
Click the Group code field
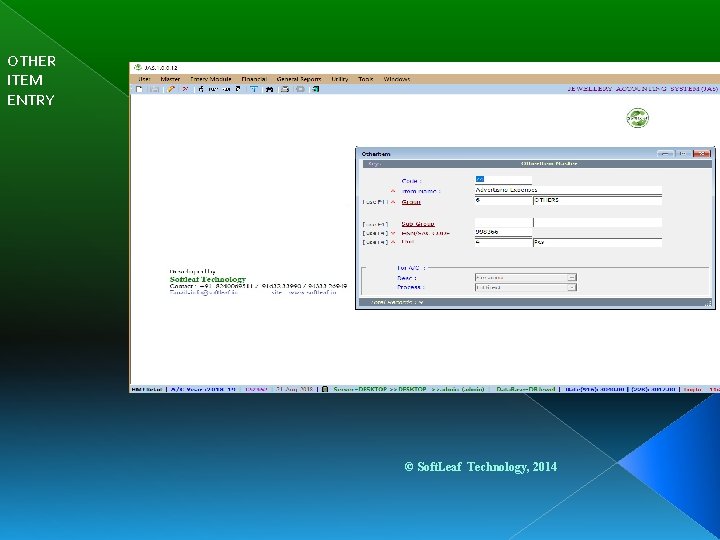click(x=503, y=201)
